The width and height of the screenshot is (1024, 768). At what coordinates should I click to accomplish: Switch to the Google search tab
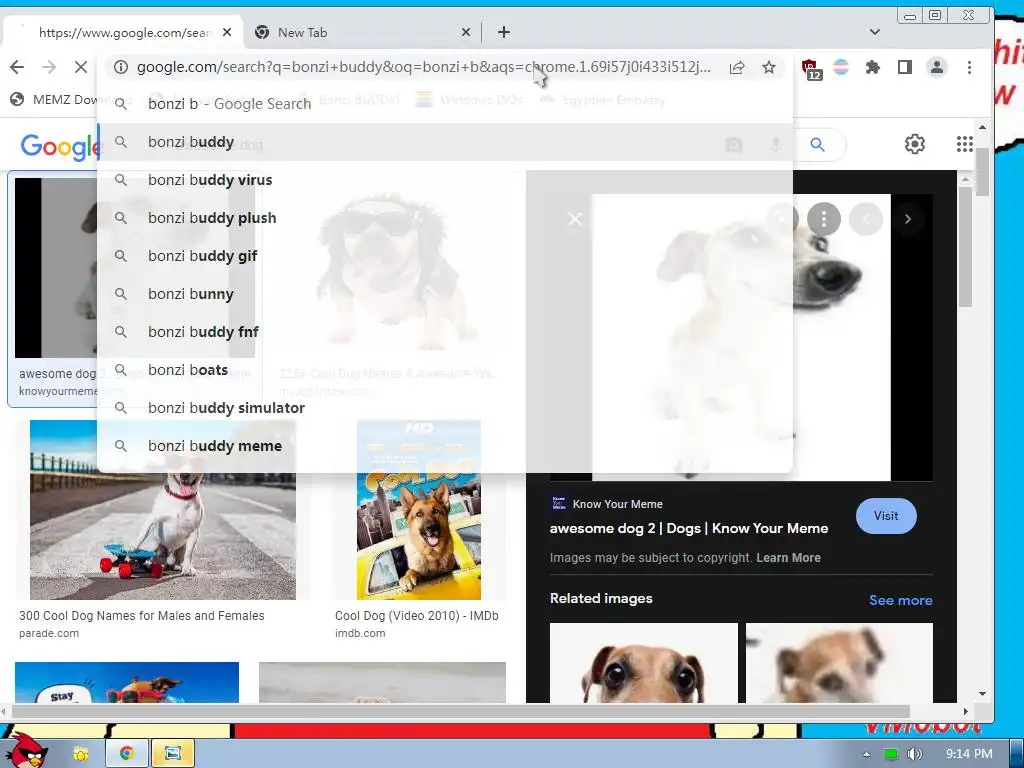pyautogui.click(x=122, y=32)
